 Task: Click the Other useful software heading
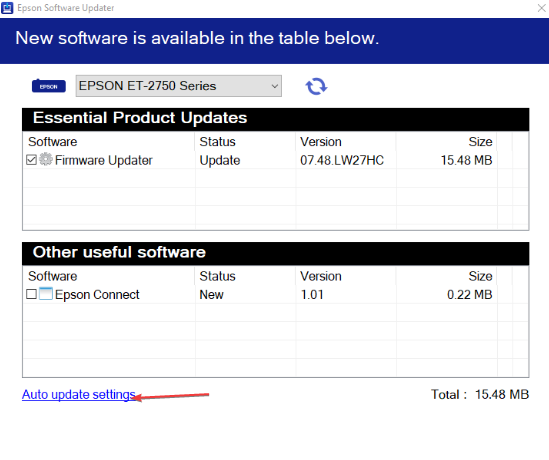(119, 252)
